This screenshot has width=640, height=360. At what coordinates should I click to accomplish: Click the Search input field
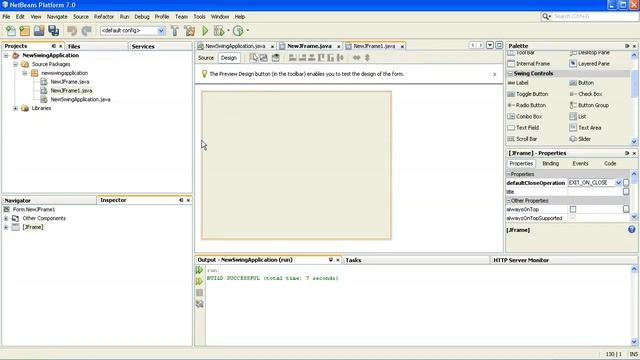[x=595, y=16]
